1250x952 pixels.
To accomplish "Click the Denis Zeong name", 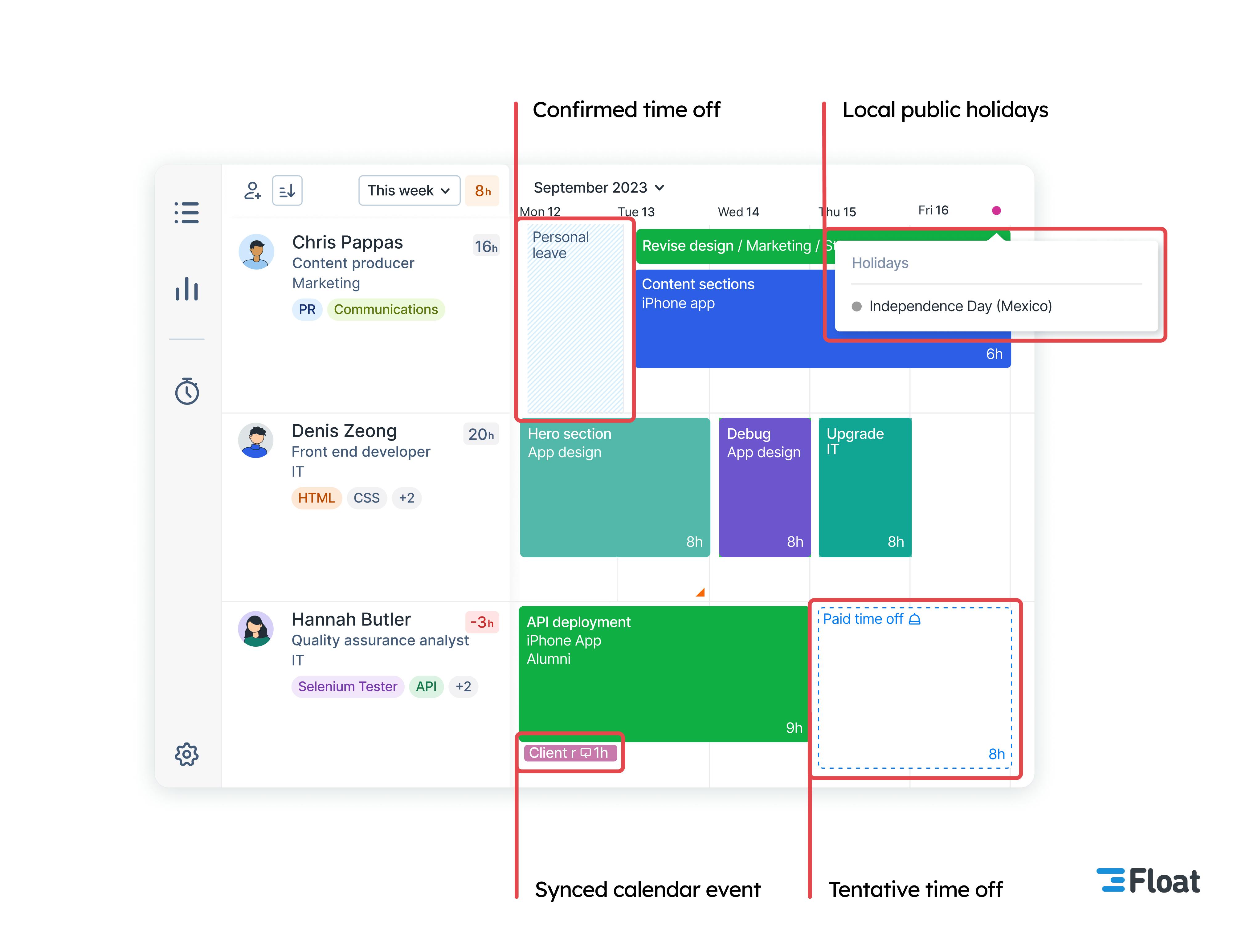I will click(x=344, y=431).
